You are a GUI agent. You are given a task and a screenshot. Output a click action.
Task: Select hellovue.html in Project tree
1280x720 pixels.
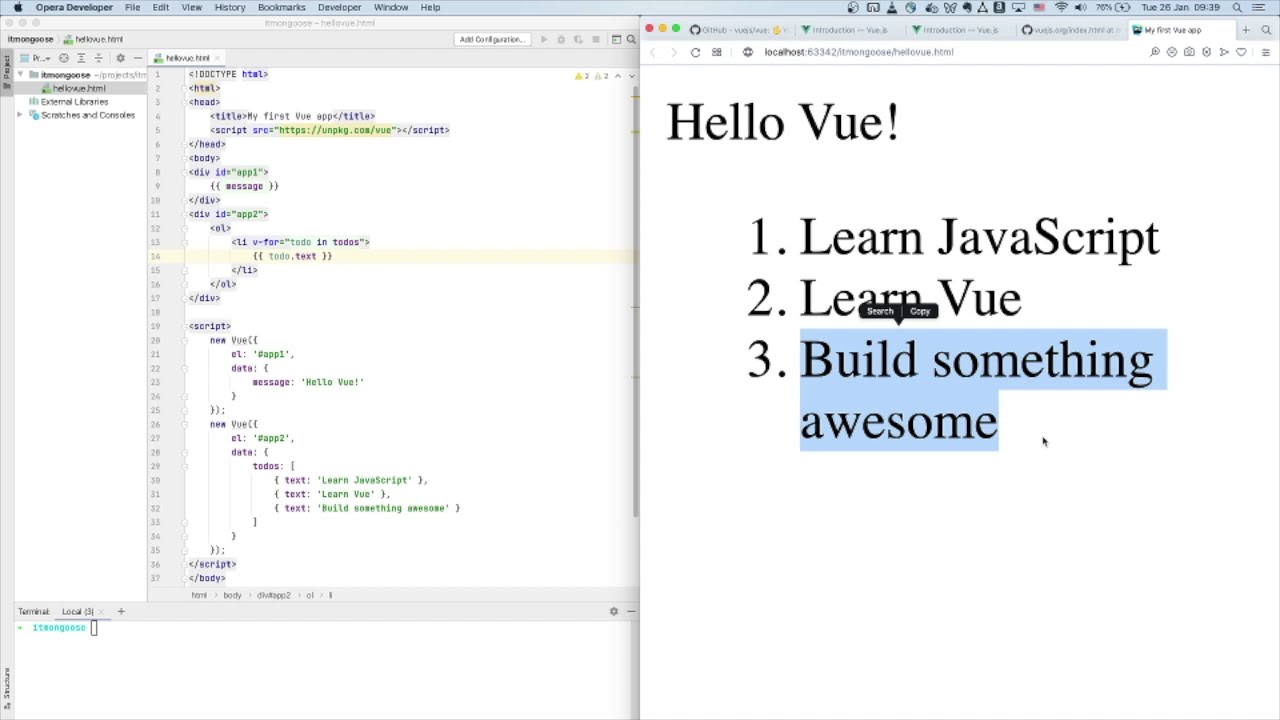click(x=79, y=88)
